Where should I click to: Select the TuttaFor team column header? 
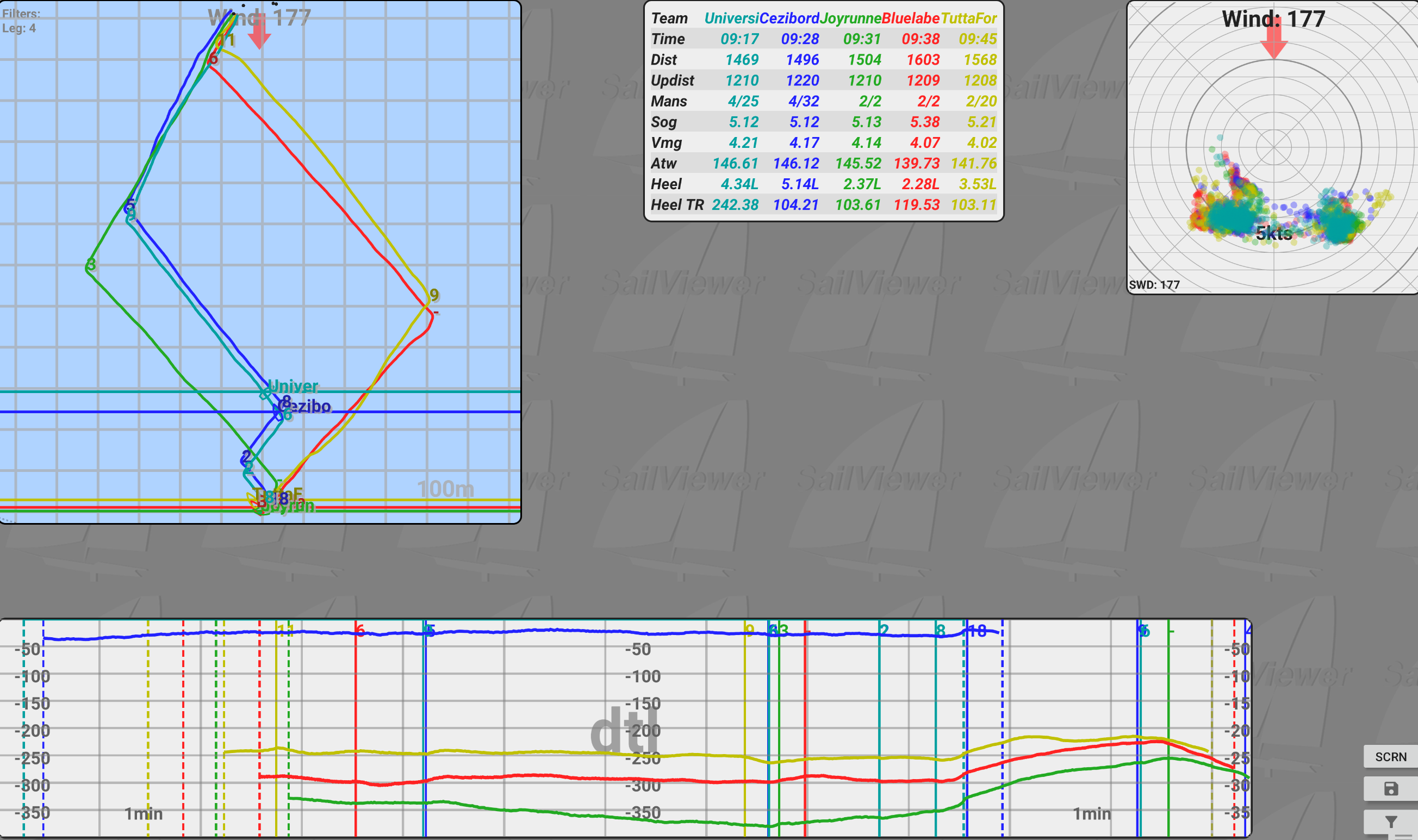coord(968,18)
